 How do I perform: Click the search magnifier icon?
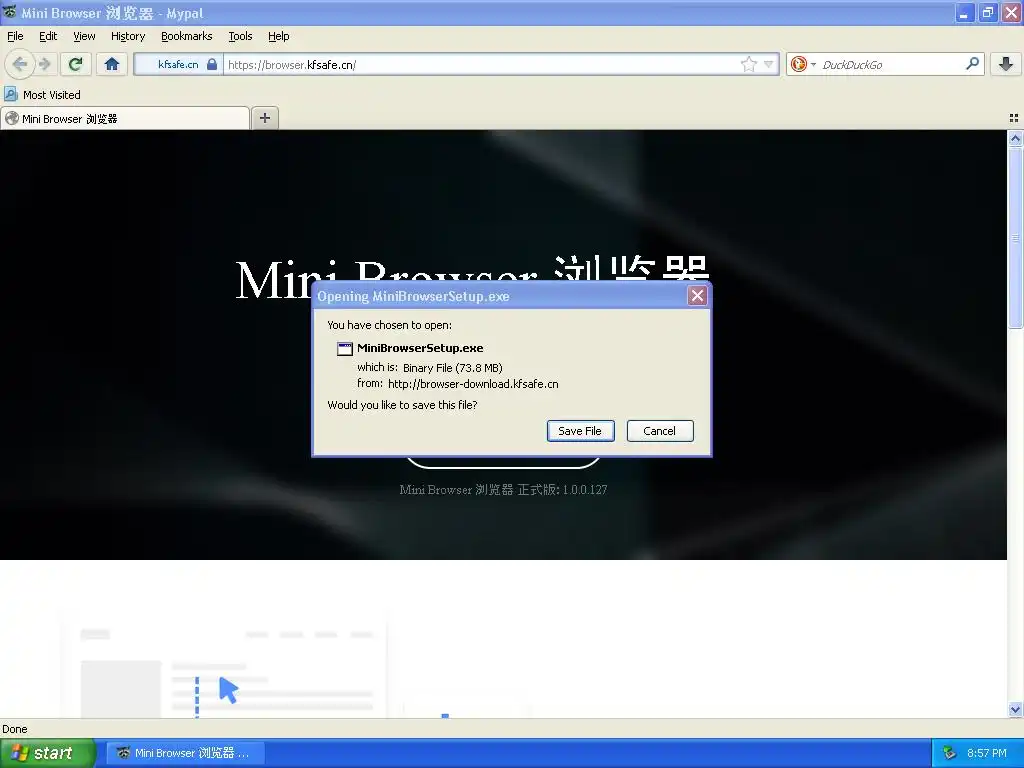coord(972,63)
